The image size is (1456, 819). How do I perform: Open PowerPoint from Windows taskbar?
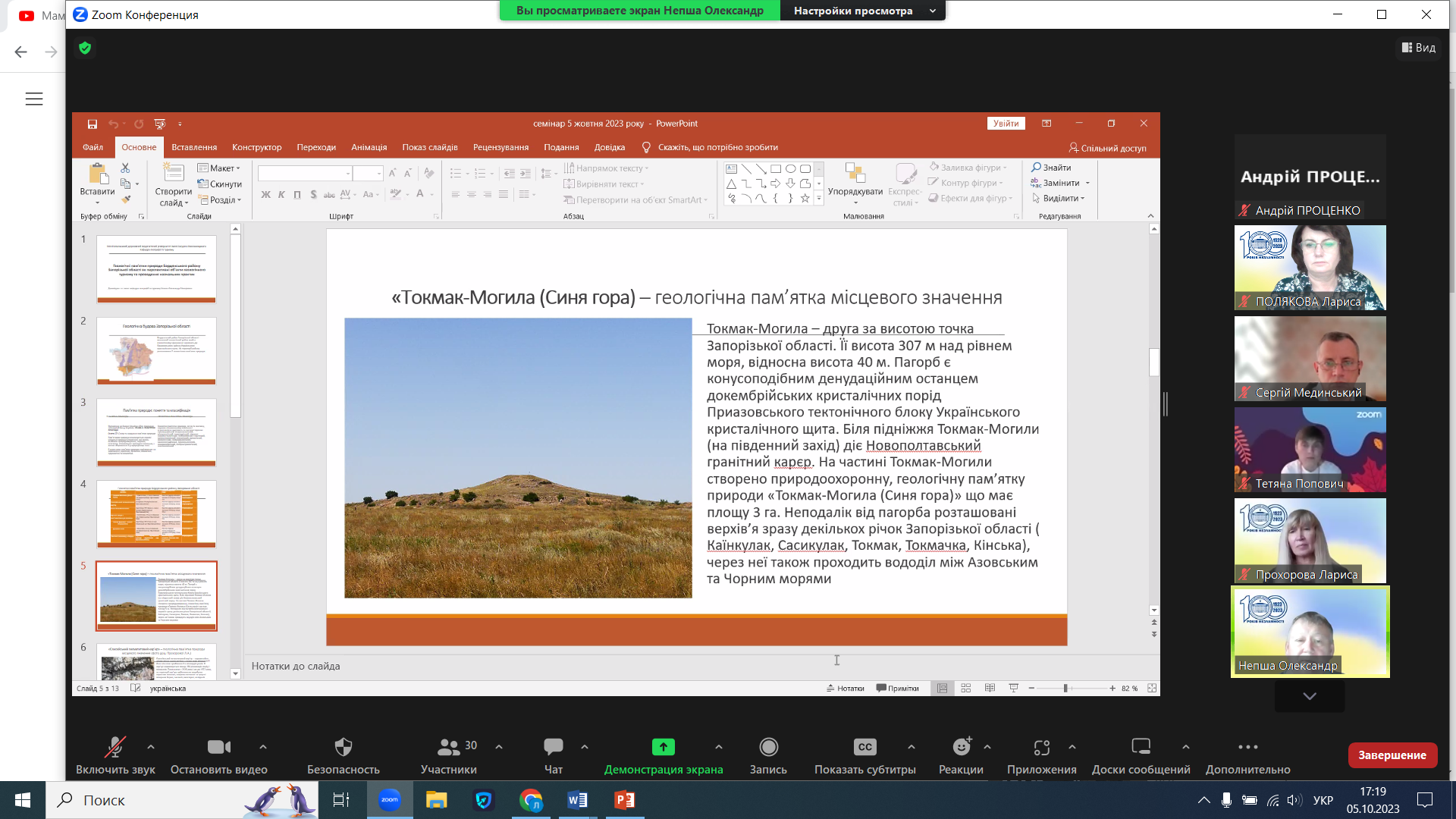pyautogui.click(x=624, y=800)
